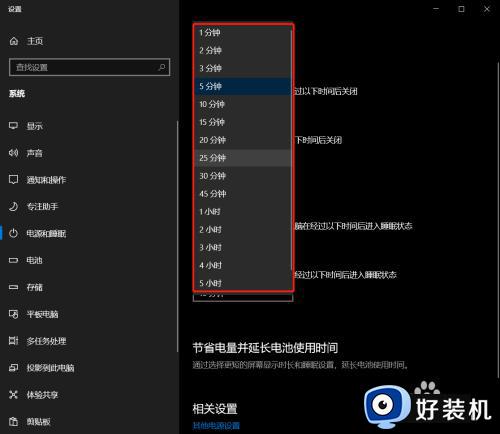Select 30 分钟 in the dropdown list
This screenshot has height=434, width=500.
[x=242, y=176]
